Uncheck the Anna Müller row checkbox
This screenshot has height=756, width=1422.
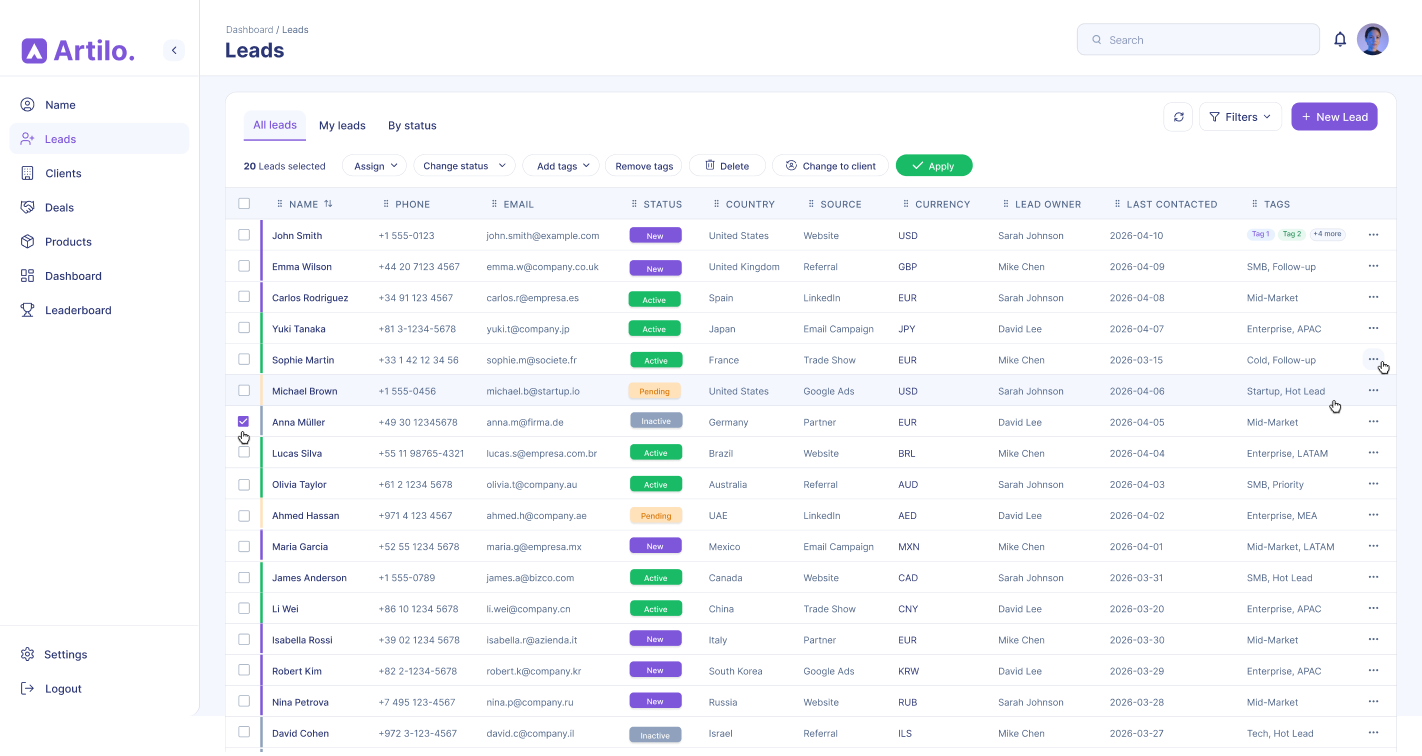click(244, 422)
